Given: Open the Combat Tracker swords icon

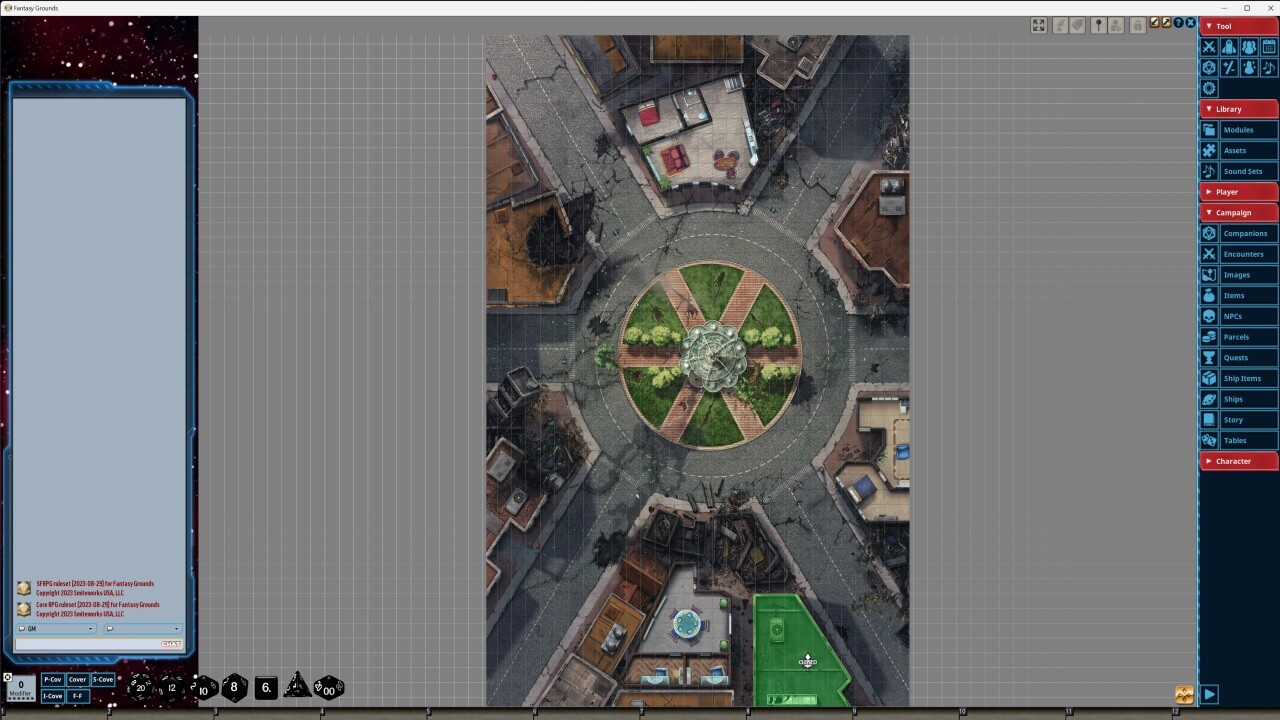Looking at the screenshot, I should click(1209, 46).
